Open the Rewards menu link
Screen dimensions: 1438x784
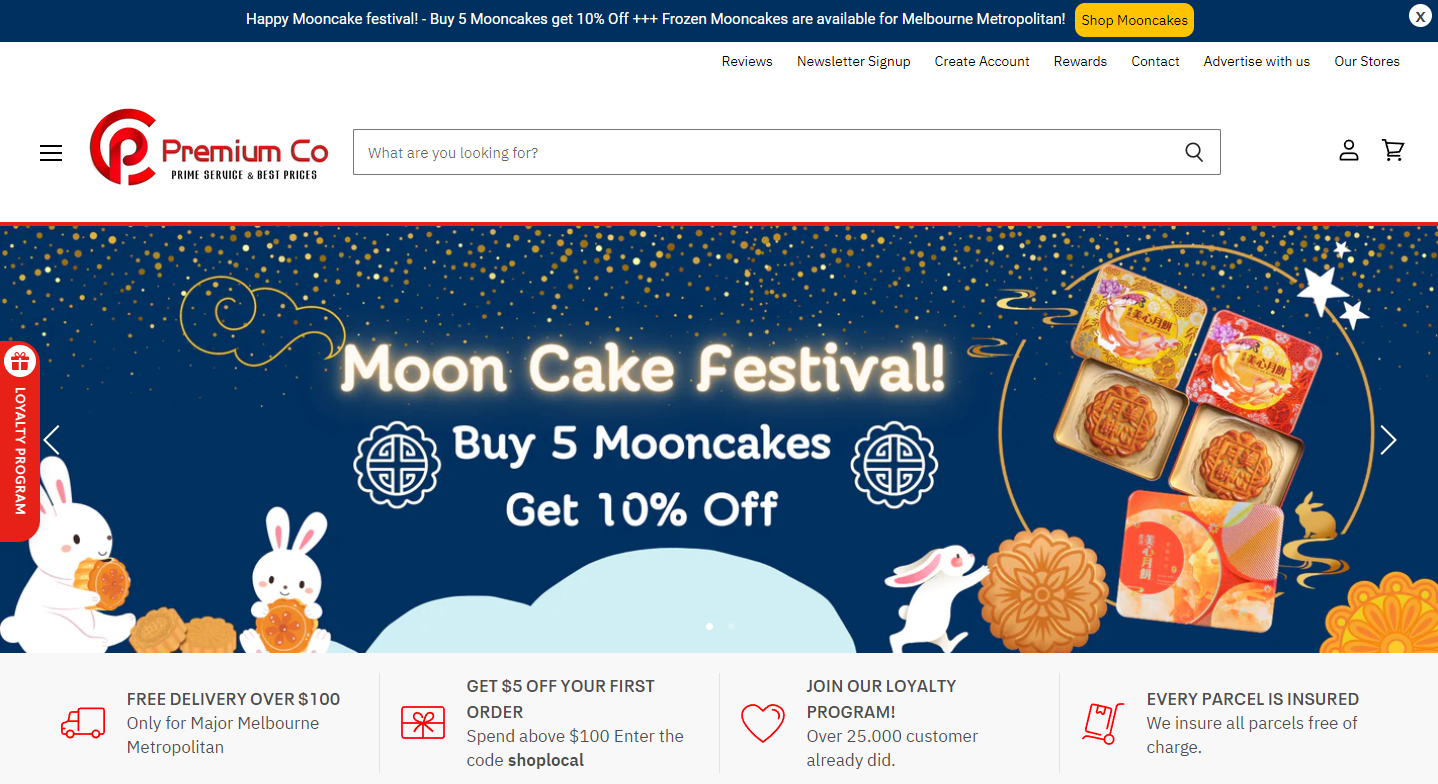1080,61
